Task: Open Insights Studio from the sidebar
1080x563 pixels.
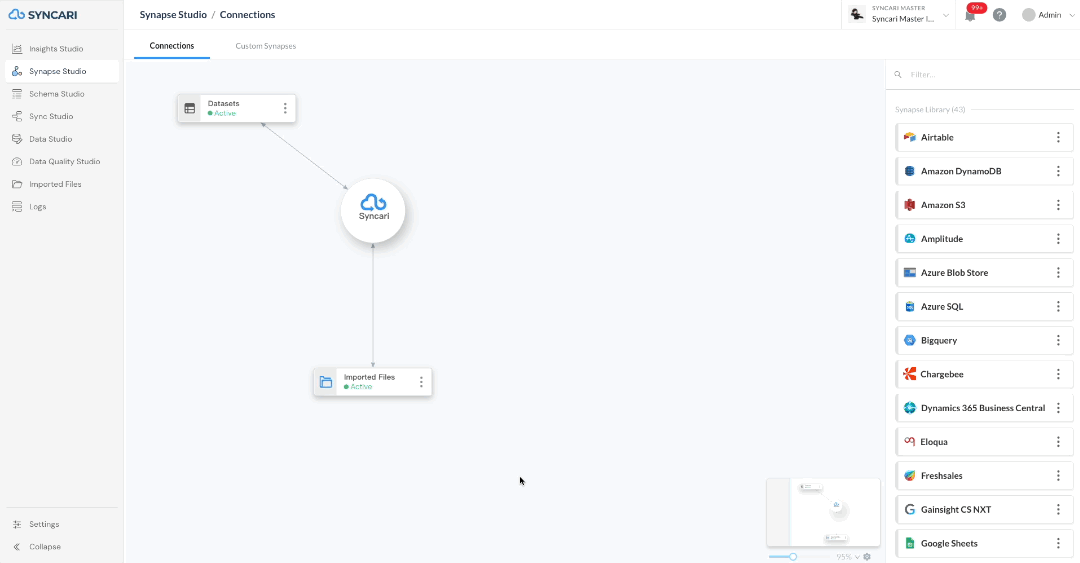Action: tap(61, 49)
